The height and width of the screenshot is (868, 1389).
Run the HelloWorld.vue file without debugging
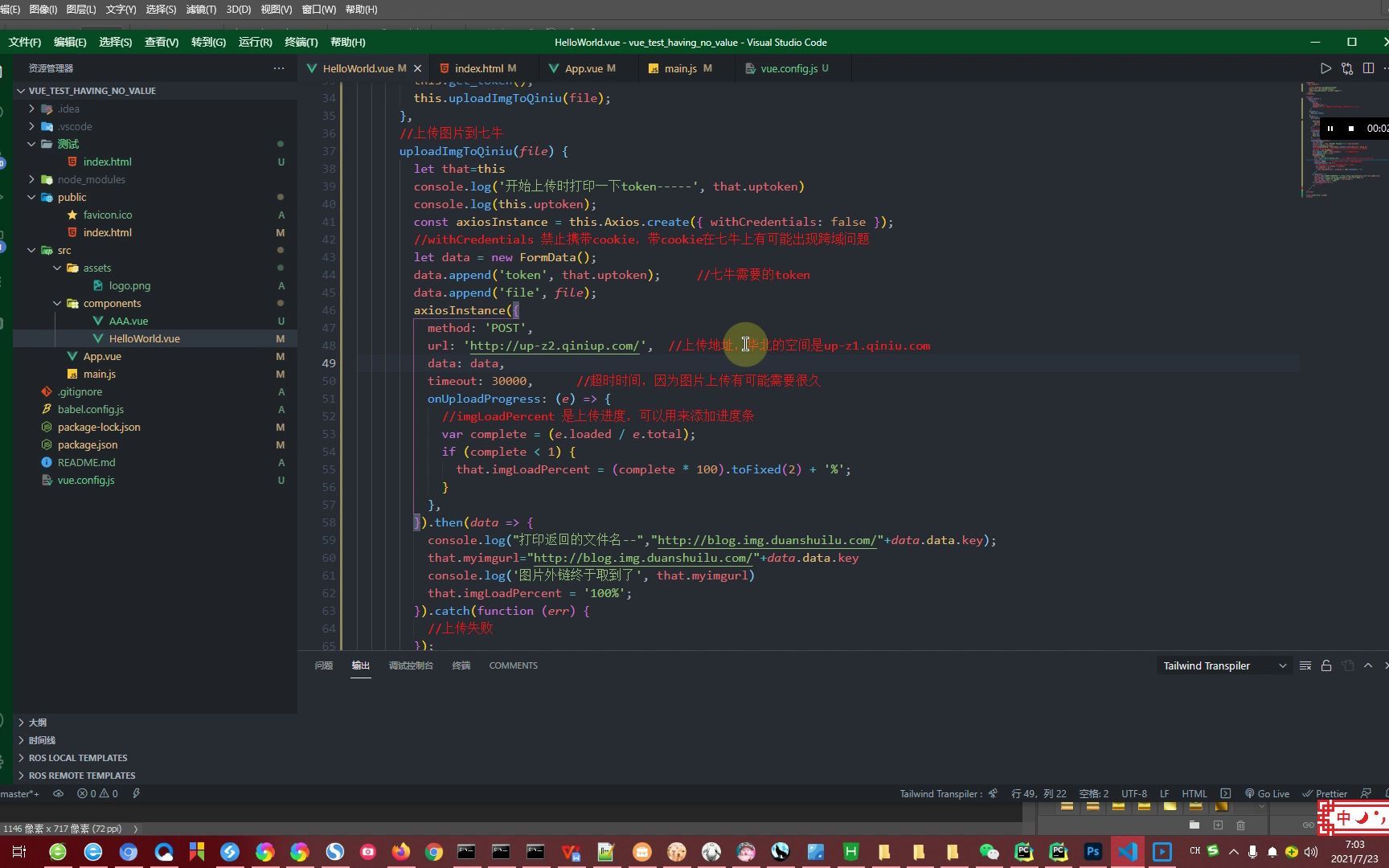(x=1327, y=68)
